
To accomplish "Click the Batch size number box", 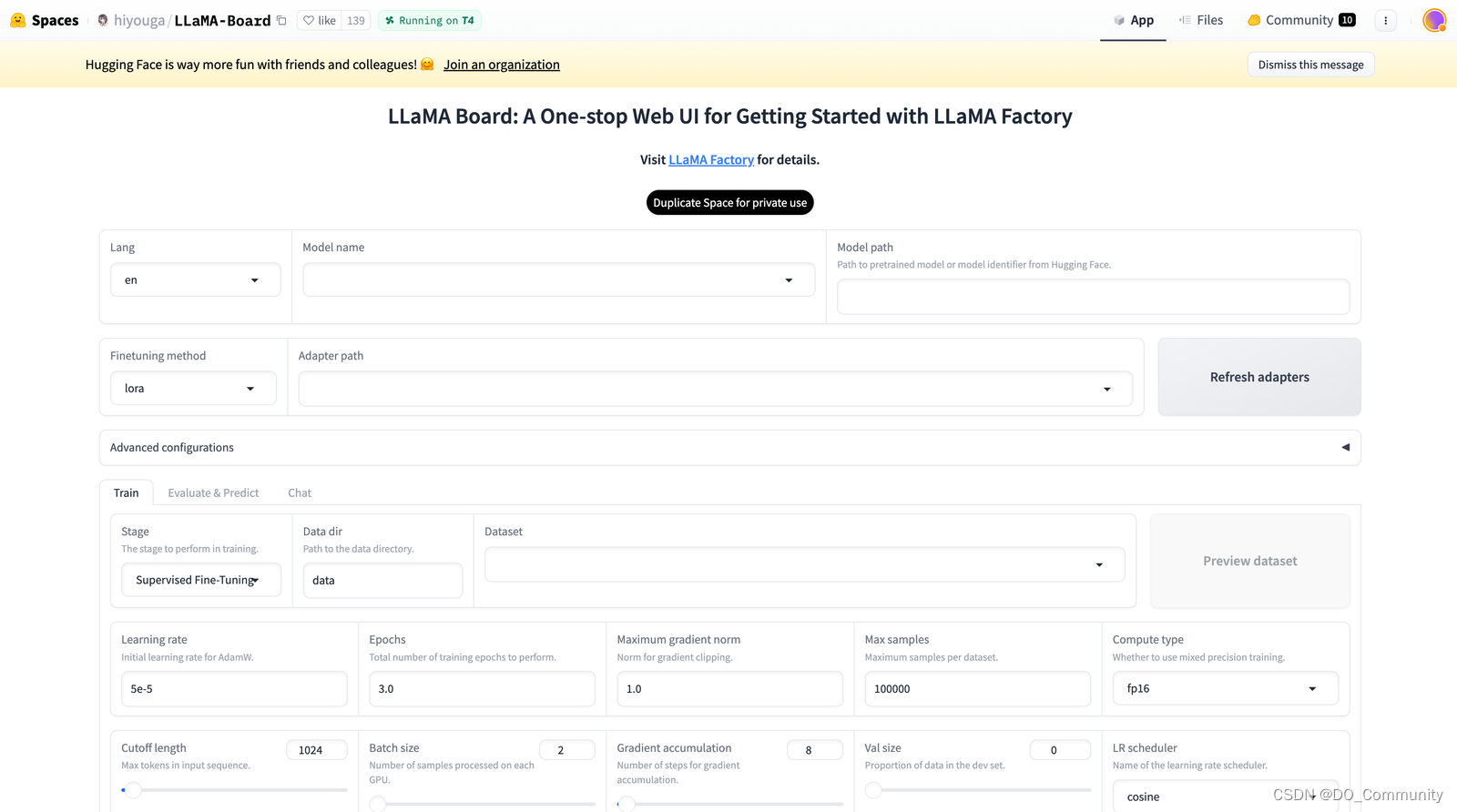I will coord(566,750).
